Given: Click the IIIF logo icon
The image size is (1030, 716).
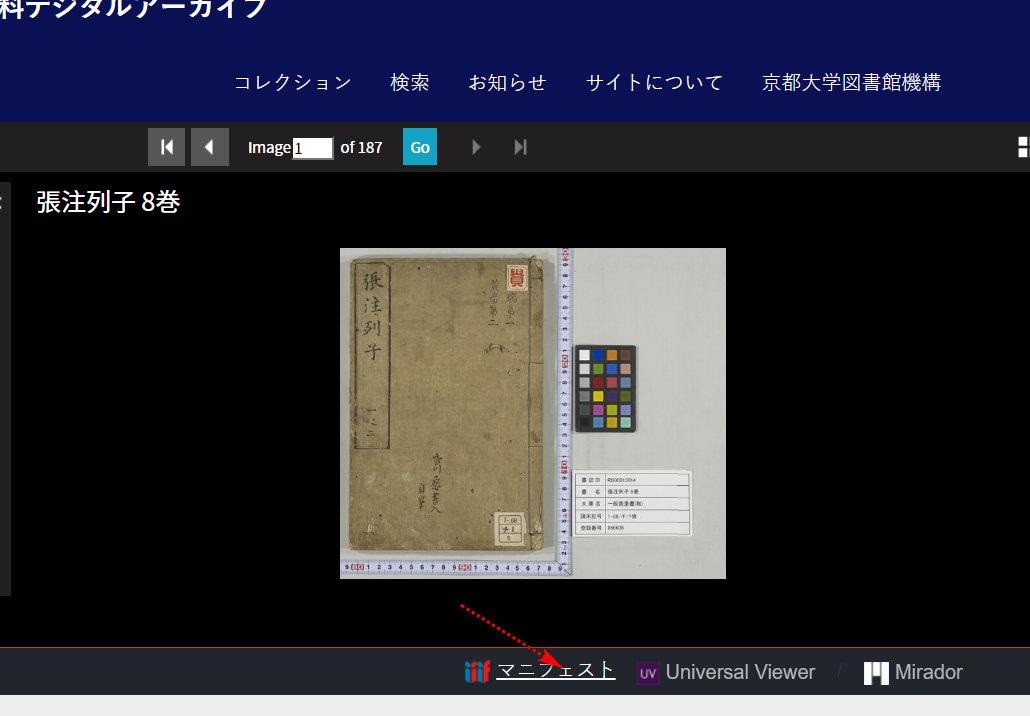Looking at the screenshot, I should pyautogui.click(x=477, y=672).
